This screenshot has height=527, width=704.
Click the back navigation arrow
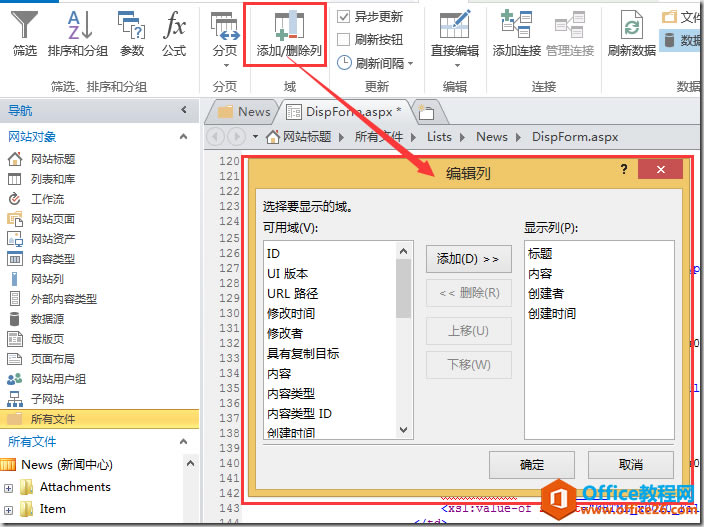point(216,136)
